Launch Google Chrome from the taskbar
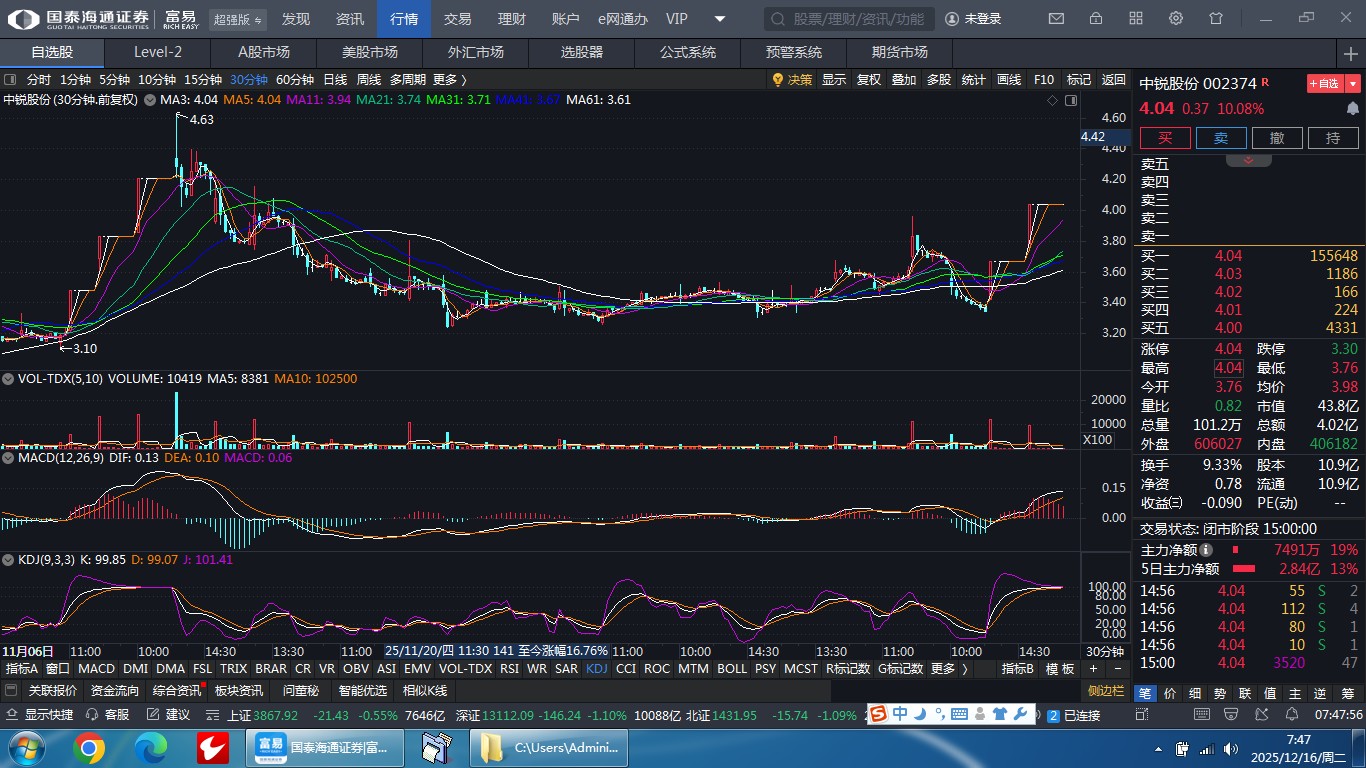 [88, 748]
